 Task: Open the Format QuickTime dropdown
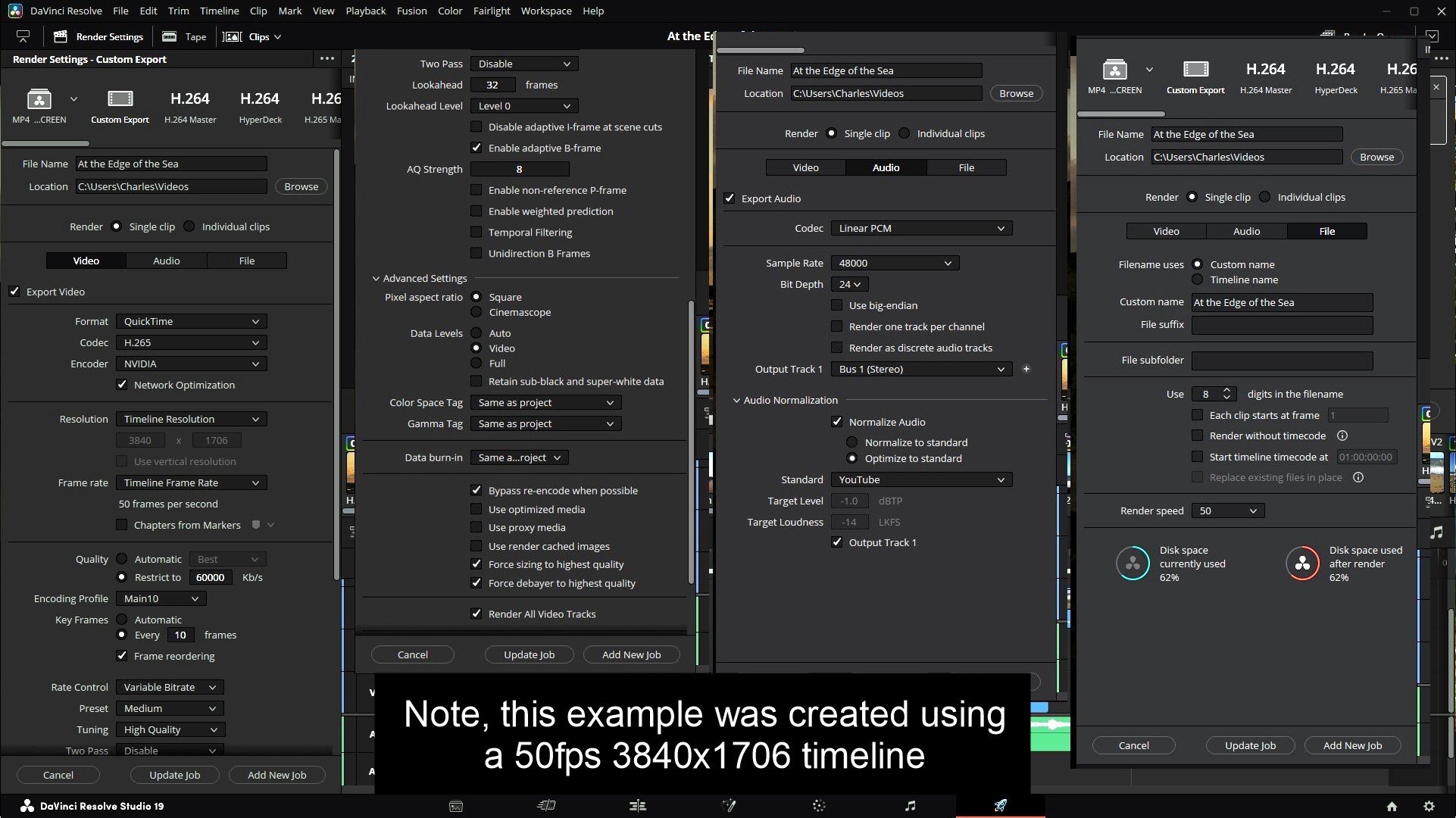click(x=192, y=321)
